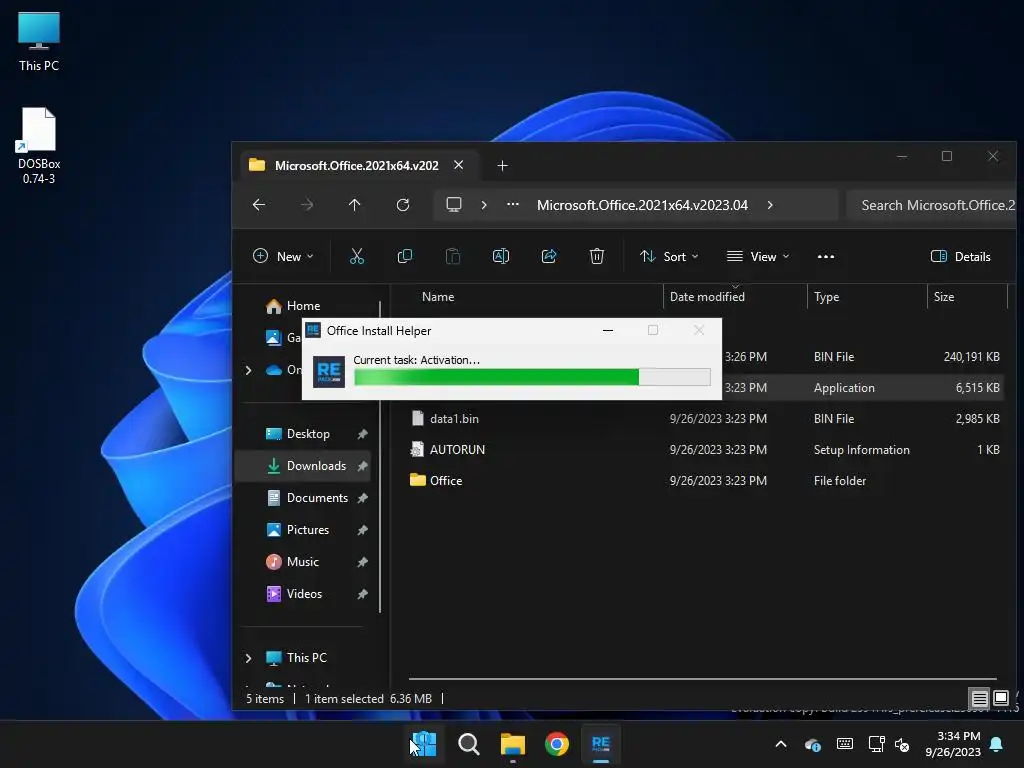Open Downloads in the navigation pane

pos(316,466)
